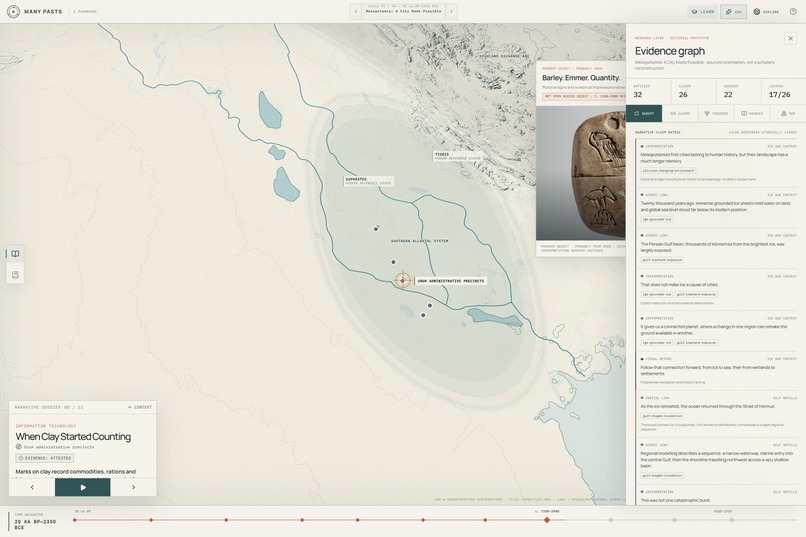Play the narrative dossier
This screenshot has height=537, width=806.
(x=83, y=487)
